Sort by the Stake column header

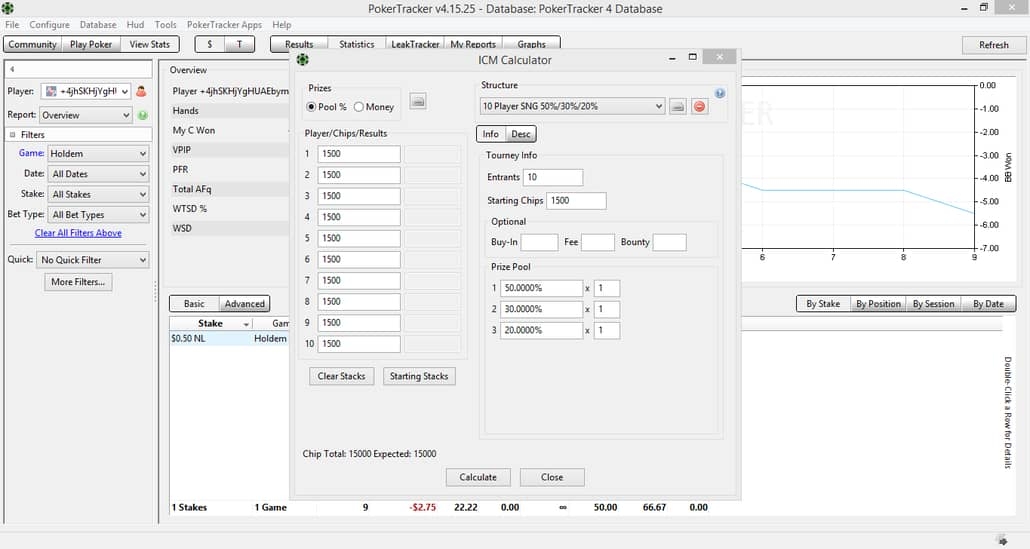tap(211, 324)
